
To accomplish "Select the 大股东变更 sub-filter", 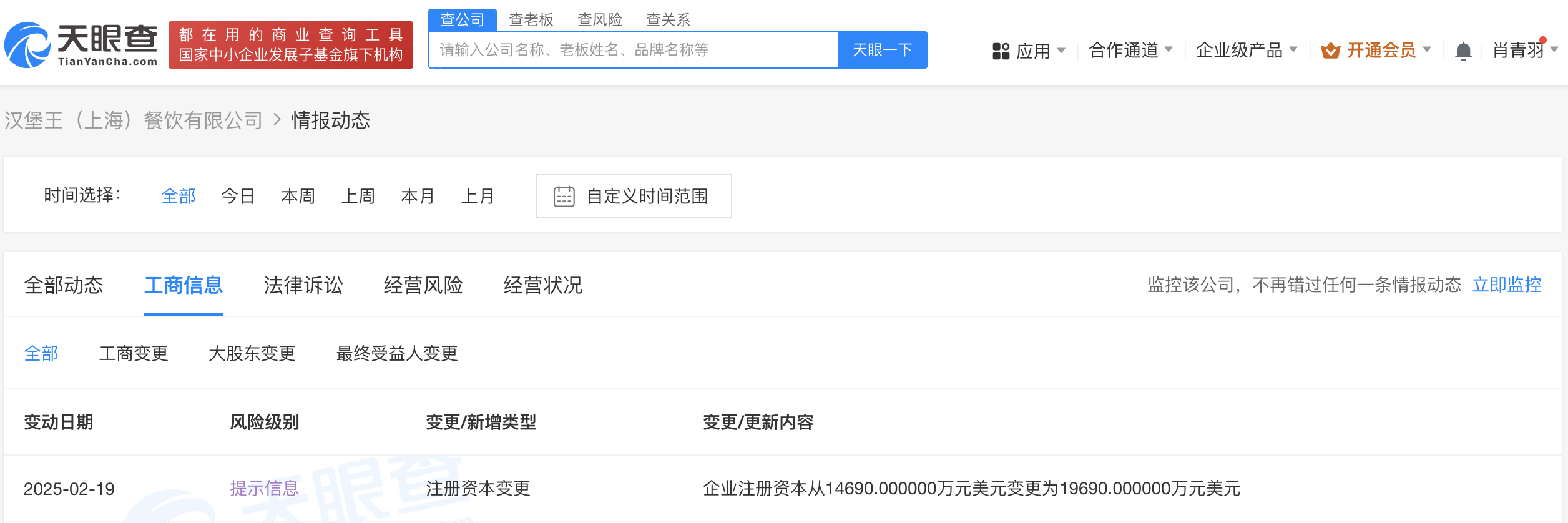I will (x=252, y=354).
